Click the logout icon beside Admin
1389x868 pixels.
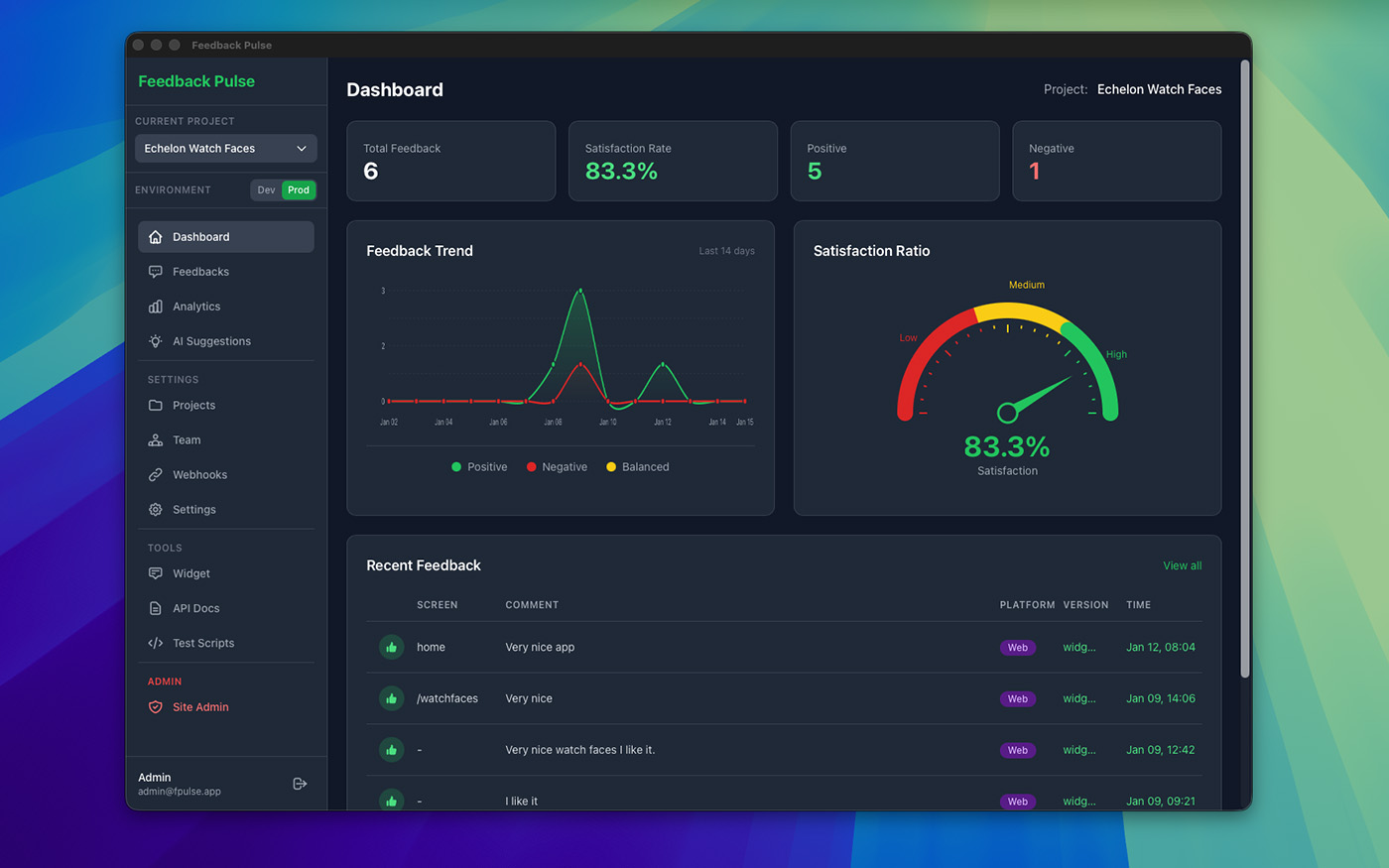(300, 783)
